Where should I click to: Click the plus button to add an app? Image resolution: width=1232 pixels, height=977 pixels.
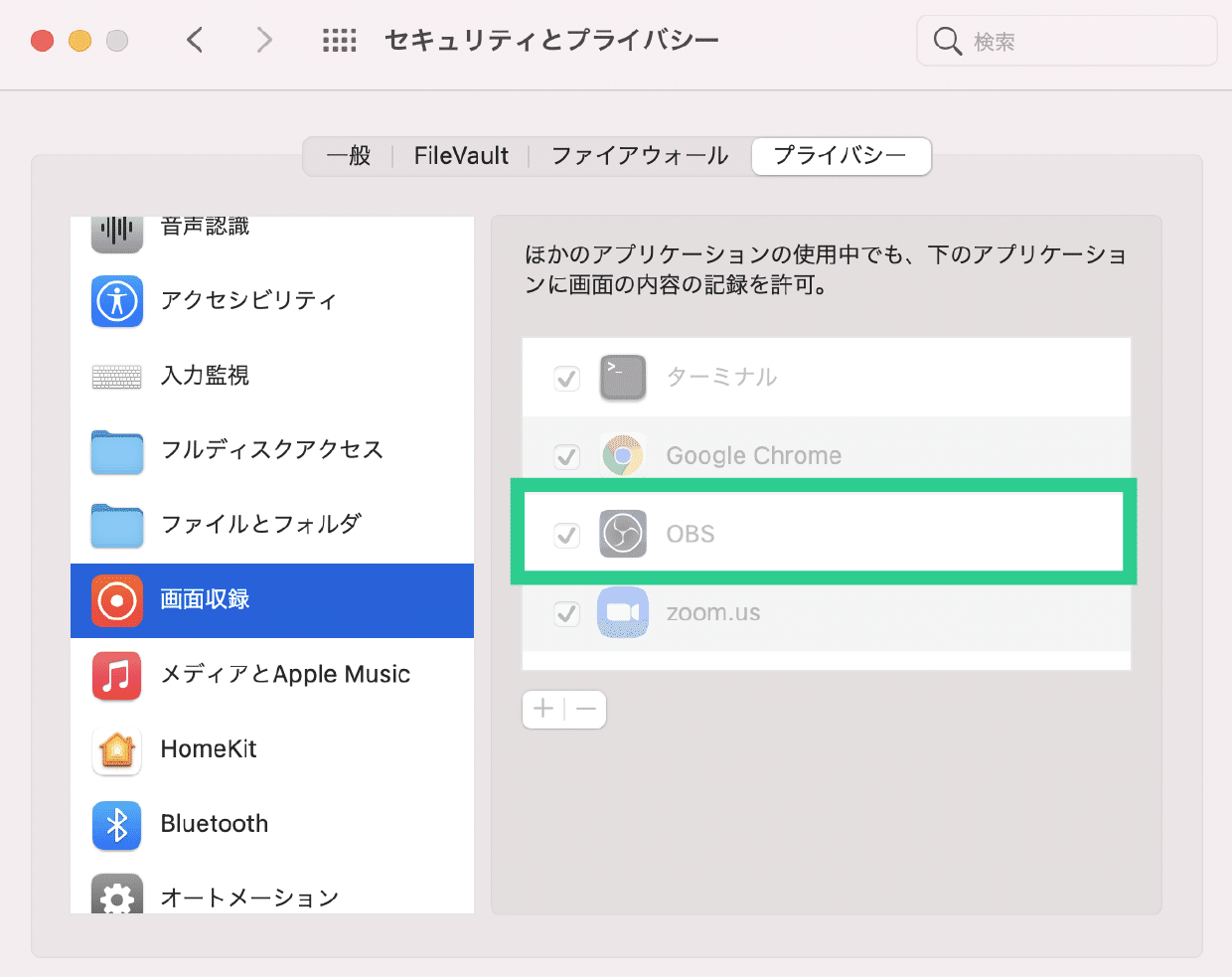pos(542,709)
